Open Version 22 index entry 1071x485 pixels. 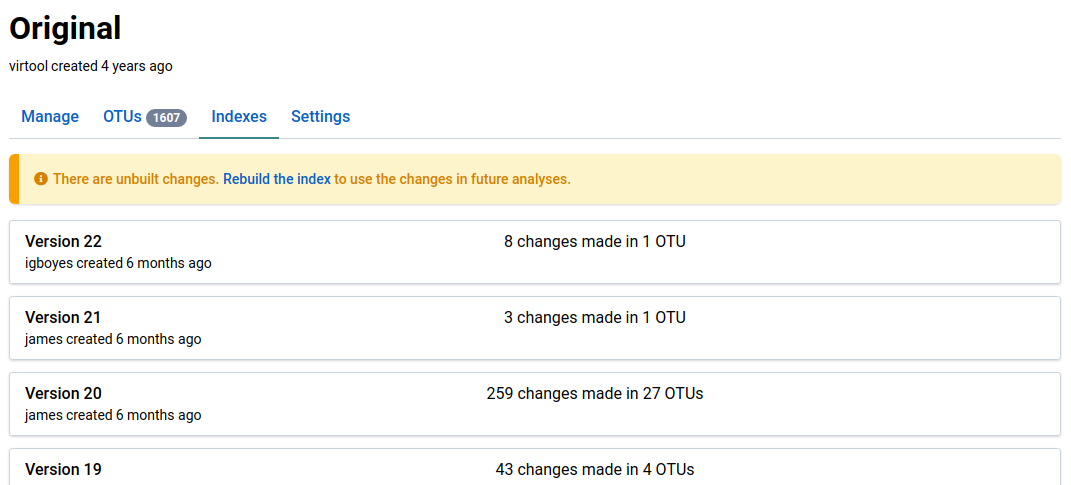tap(63, 241)
